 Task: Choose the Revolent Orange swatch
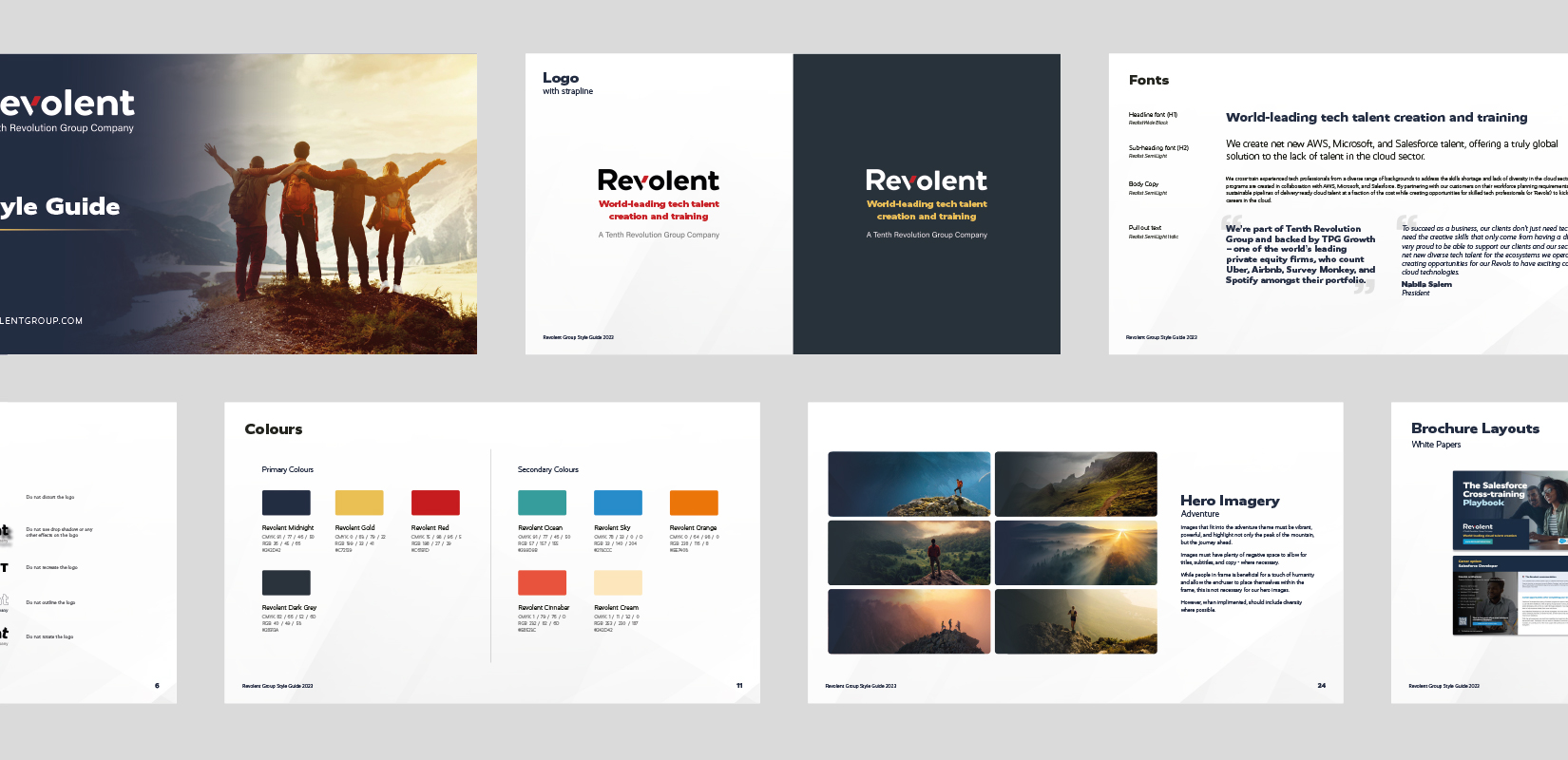(x=694, y=503)
